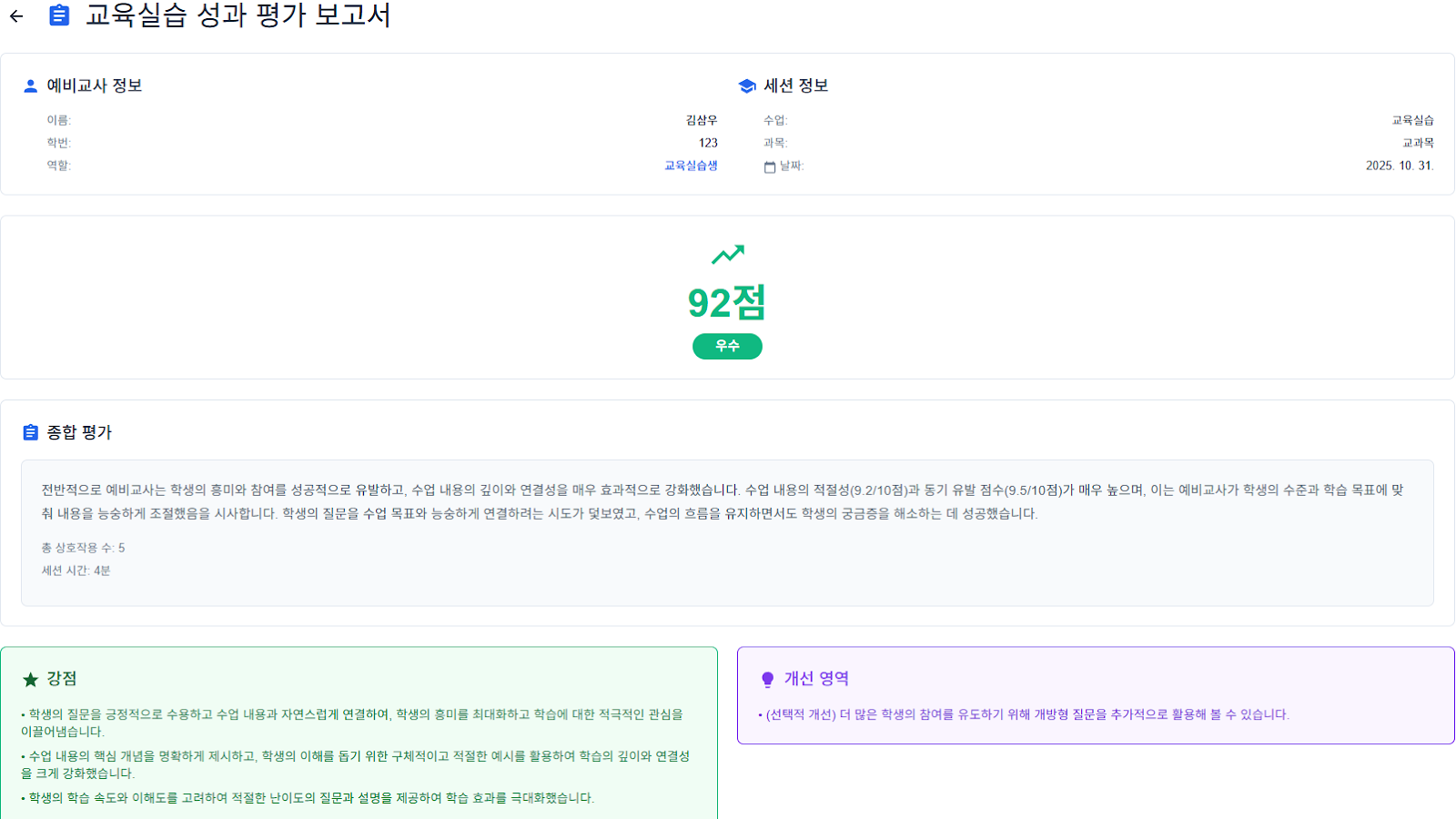Click the date value 2025. 10. 31.

tap(1399, 166)
